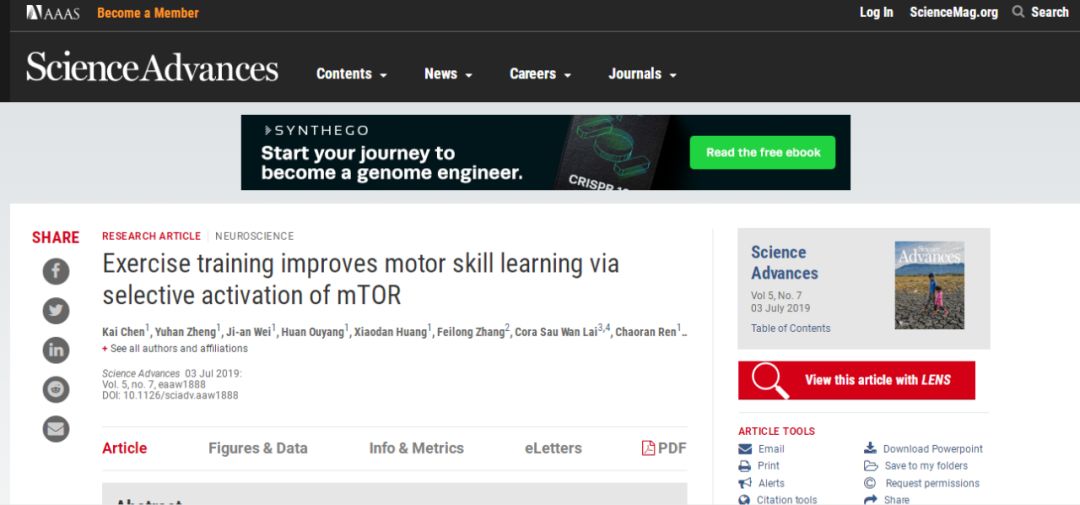The width and height of the screenshot is (1080, 505).
Task: Click Email envelope icon in Article Tools
Action: [x=745, y=449]
